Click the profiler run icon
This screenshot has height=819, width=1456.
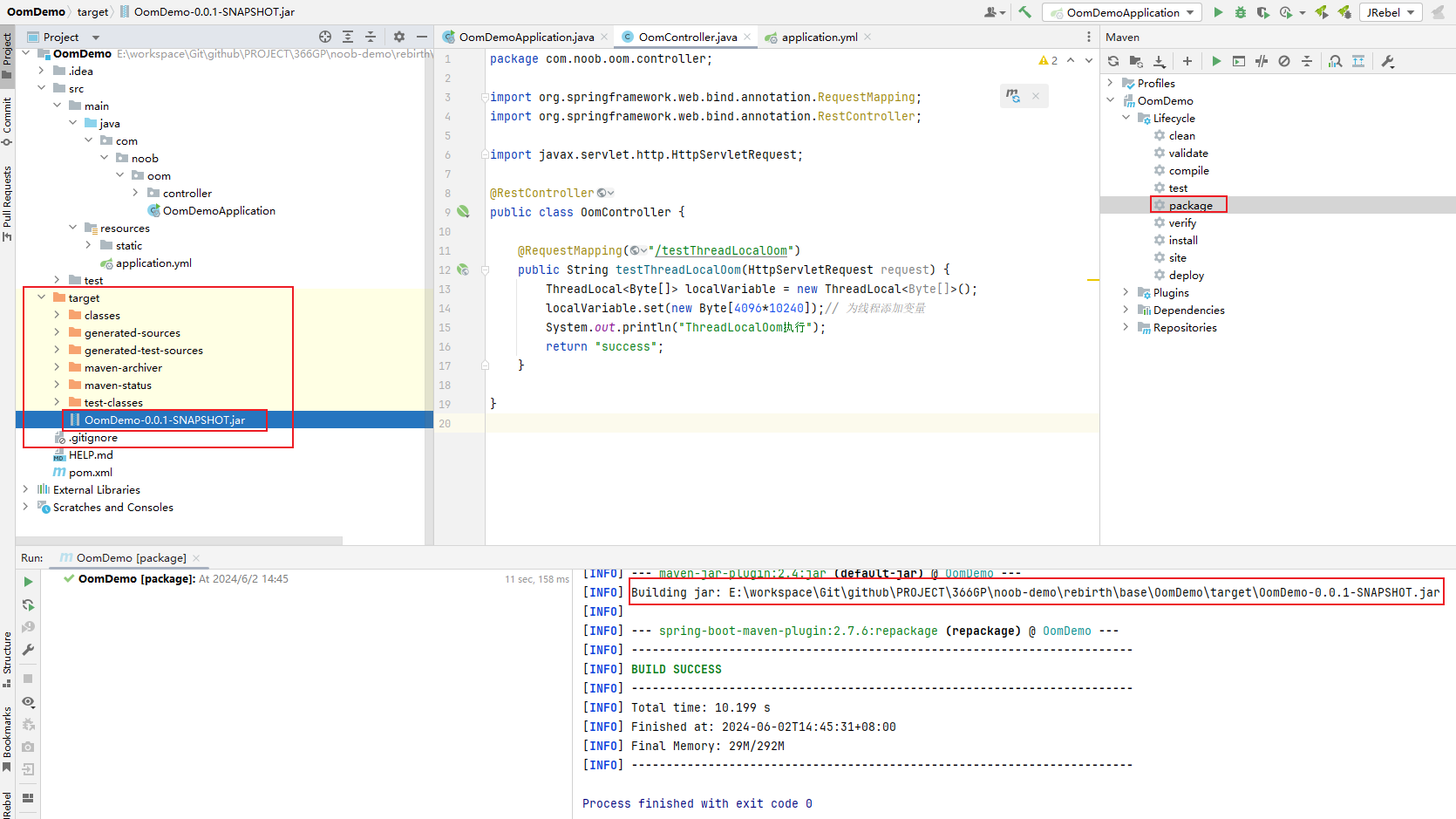[x=1286, y=12]
